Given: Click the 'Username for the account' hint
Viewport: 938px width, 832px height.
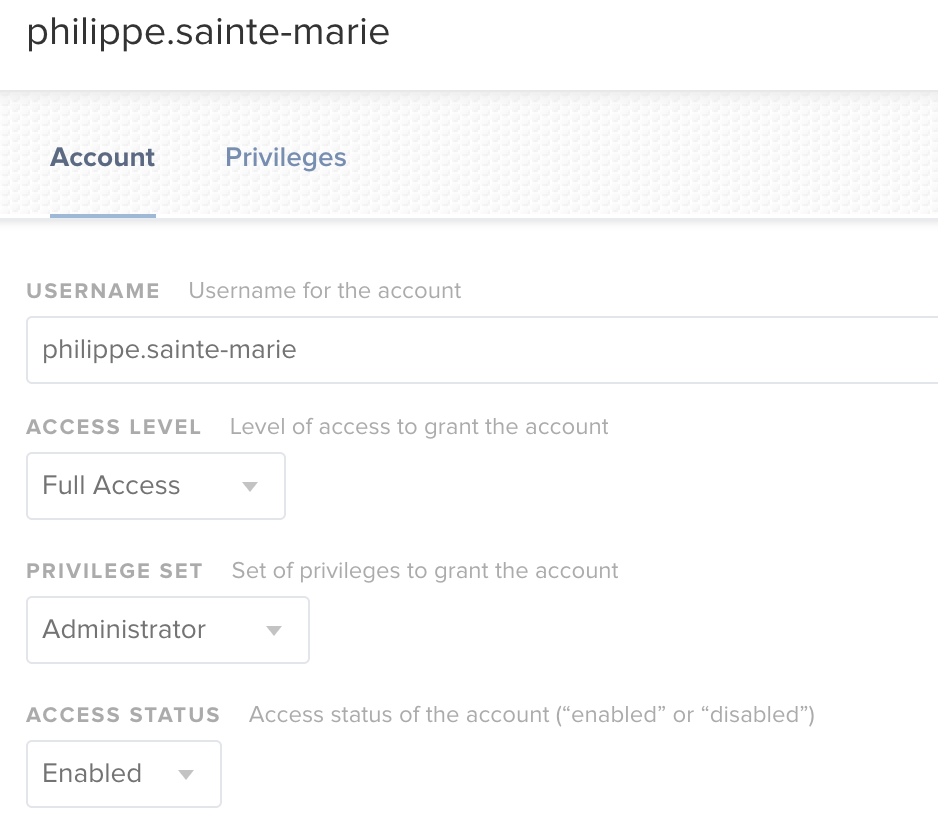Looking at the screenshot, I should (x=325, y=291).
